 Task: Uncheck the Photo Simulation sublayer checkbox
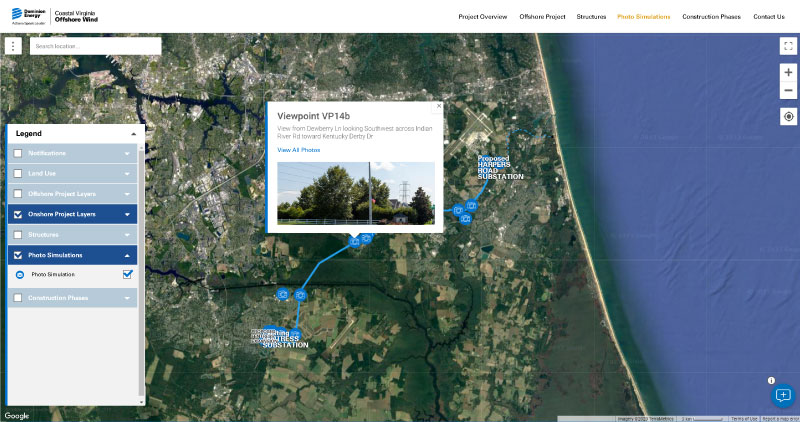click(127, 275)
